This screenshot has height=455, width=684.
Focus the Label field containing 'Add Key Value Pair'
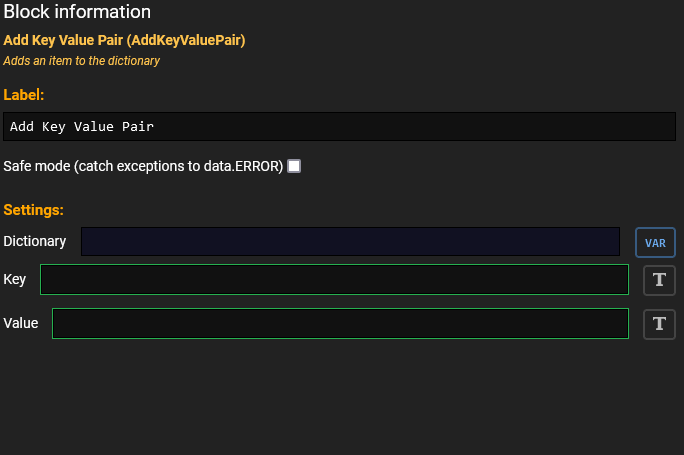click(x=340, y=127)
